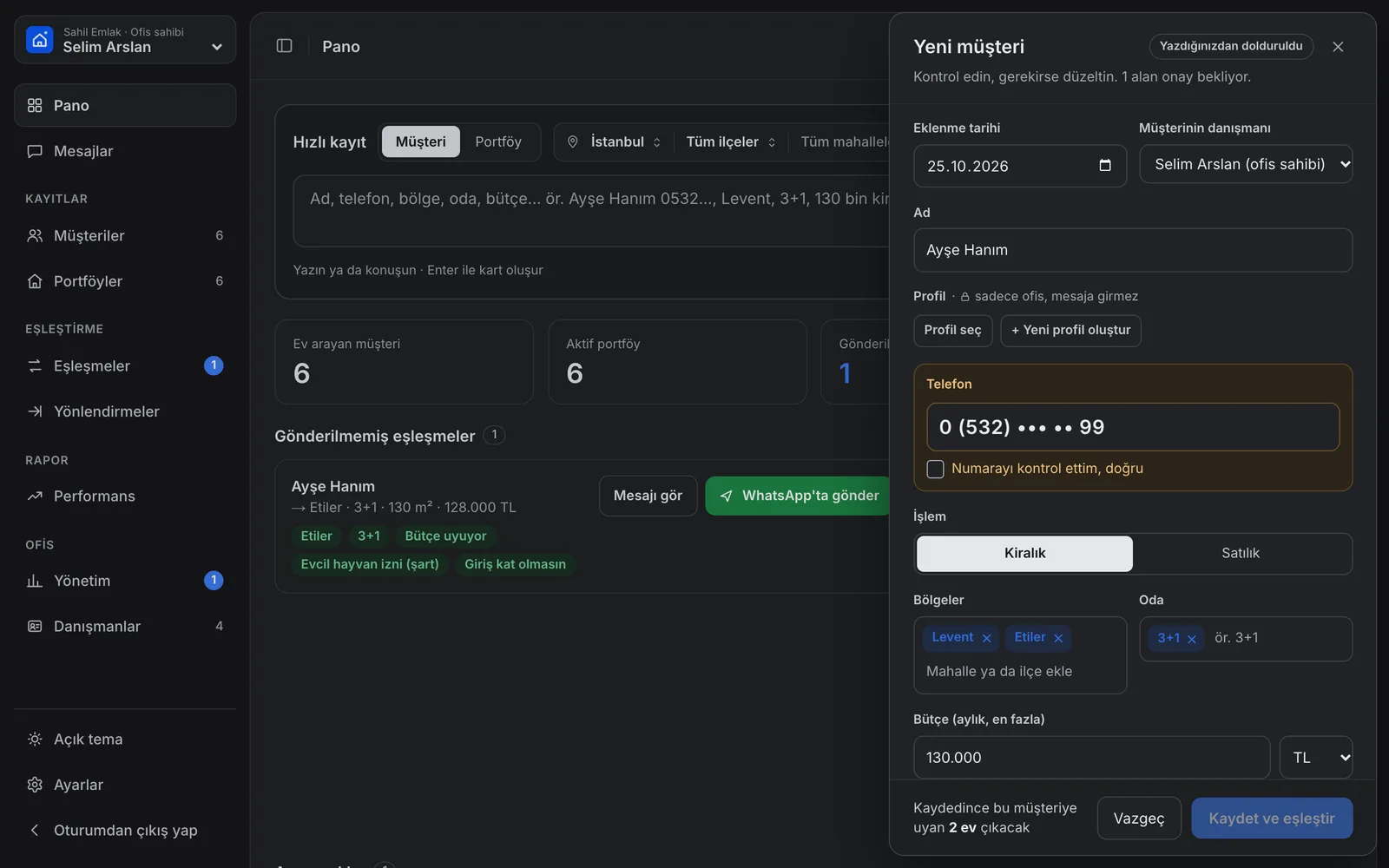Remove the Levent region tag

tap(986, 638)
